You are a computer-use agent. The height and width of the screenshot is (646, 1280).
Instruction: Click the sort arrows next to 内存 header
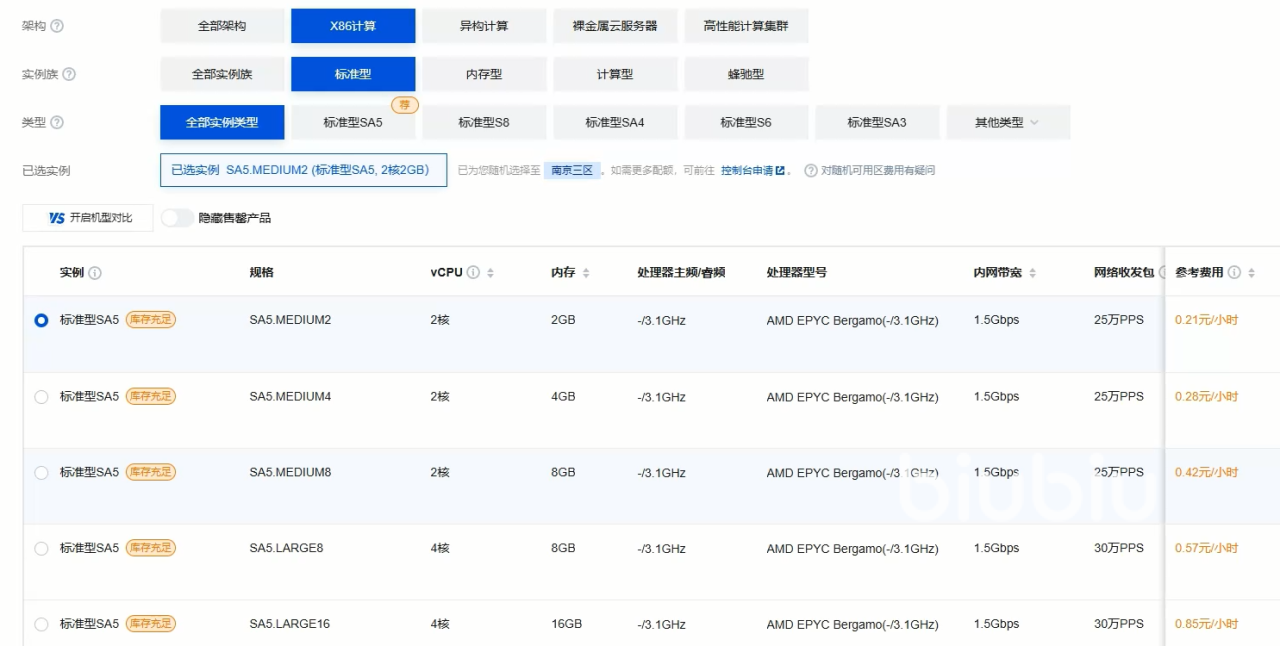point(586,273)
